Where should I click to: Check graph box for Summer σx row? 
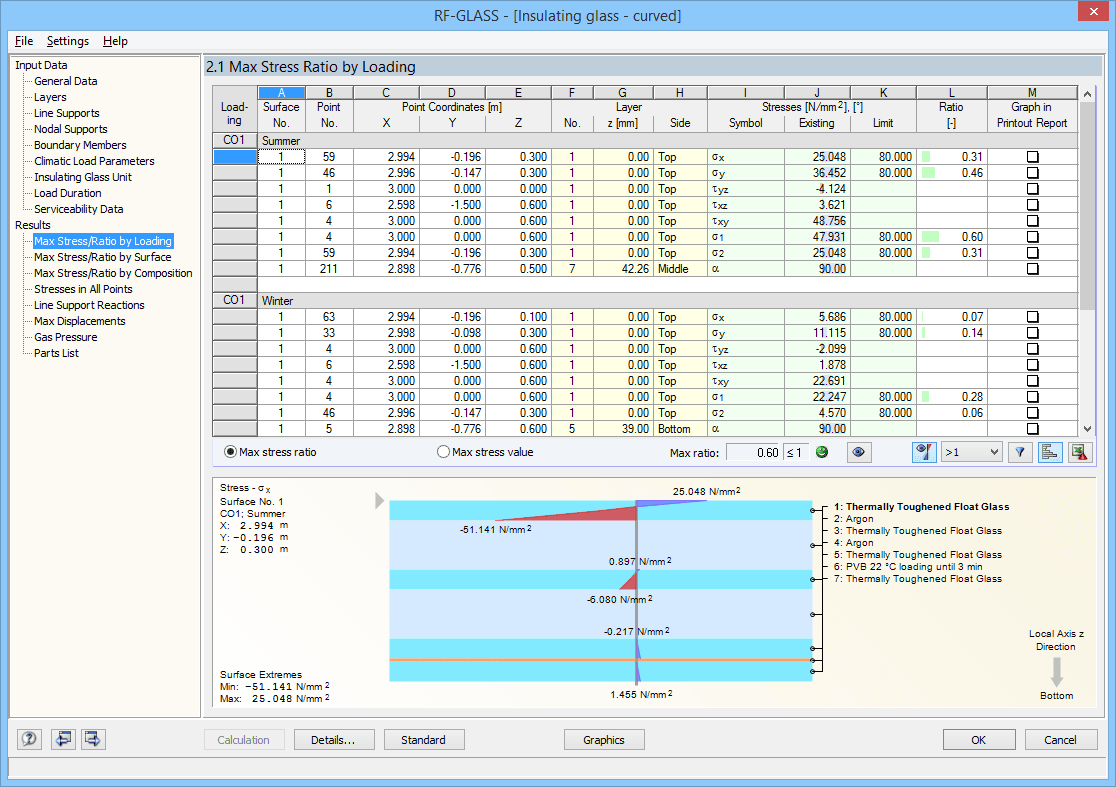pos(1033,157)
